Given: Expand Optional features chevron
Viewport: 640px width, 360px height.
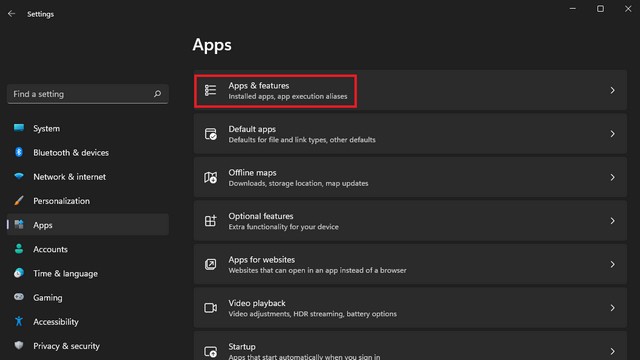Looking at the screenshot, I should coord(613,221).
